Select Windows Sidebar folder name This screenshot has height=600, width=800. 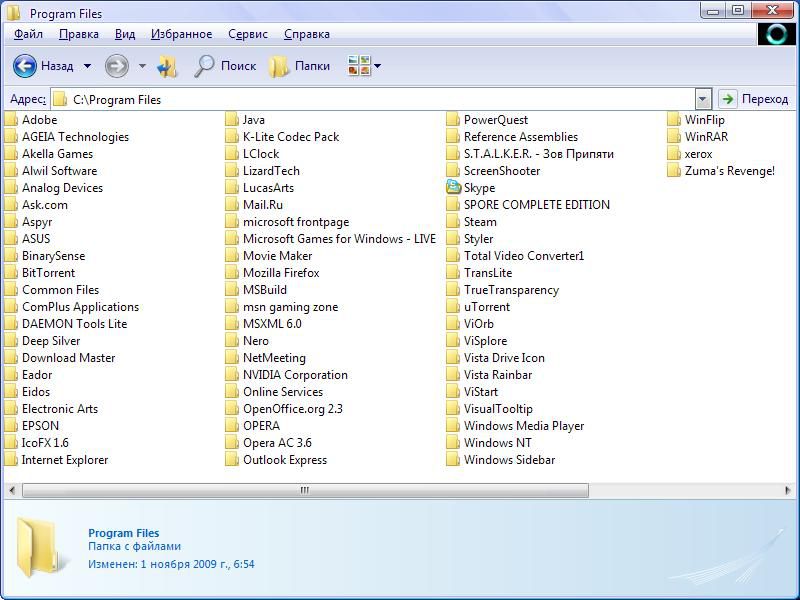click(x=509, y=460)
